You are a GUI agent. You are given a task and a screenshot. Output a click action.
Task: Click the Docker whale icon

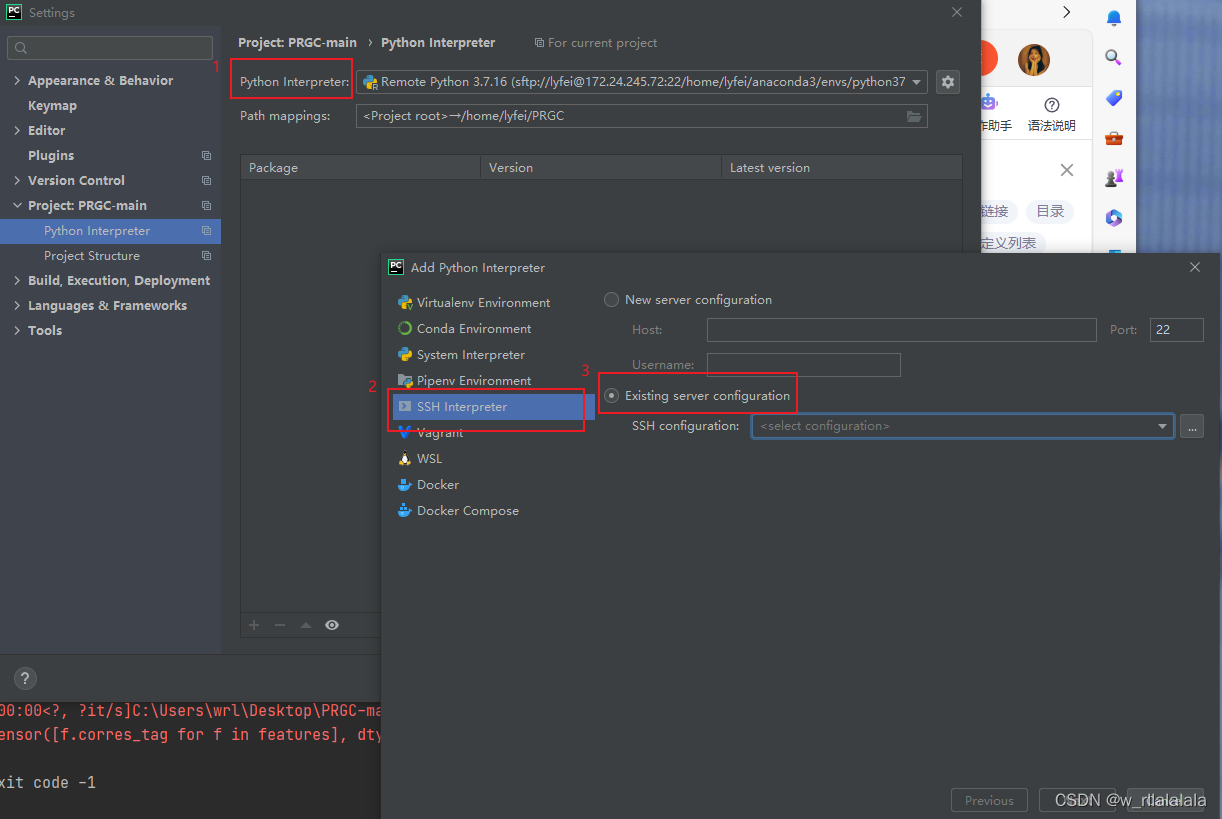point(405,485)
